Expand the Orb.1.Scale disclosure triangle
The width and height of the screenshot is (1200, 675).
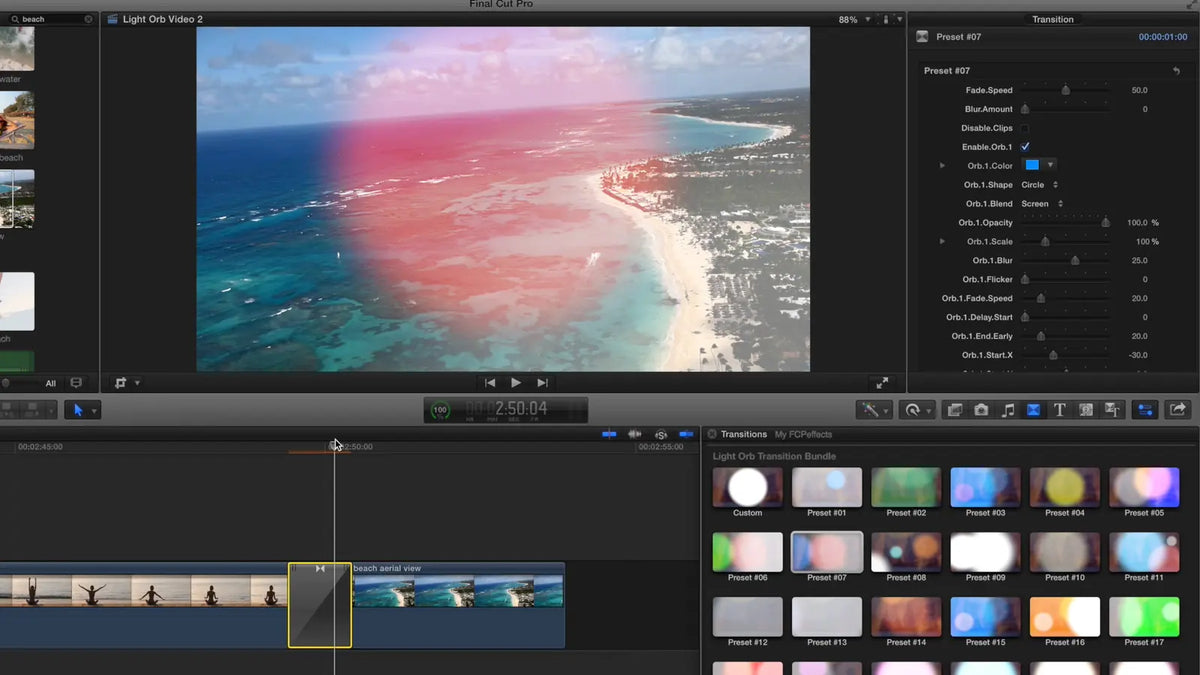pos(942,242)
